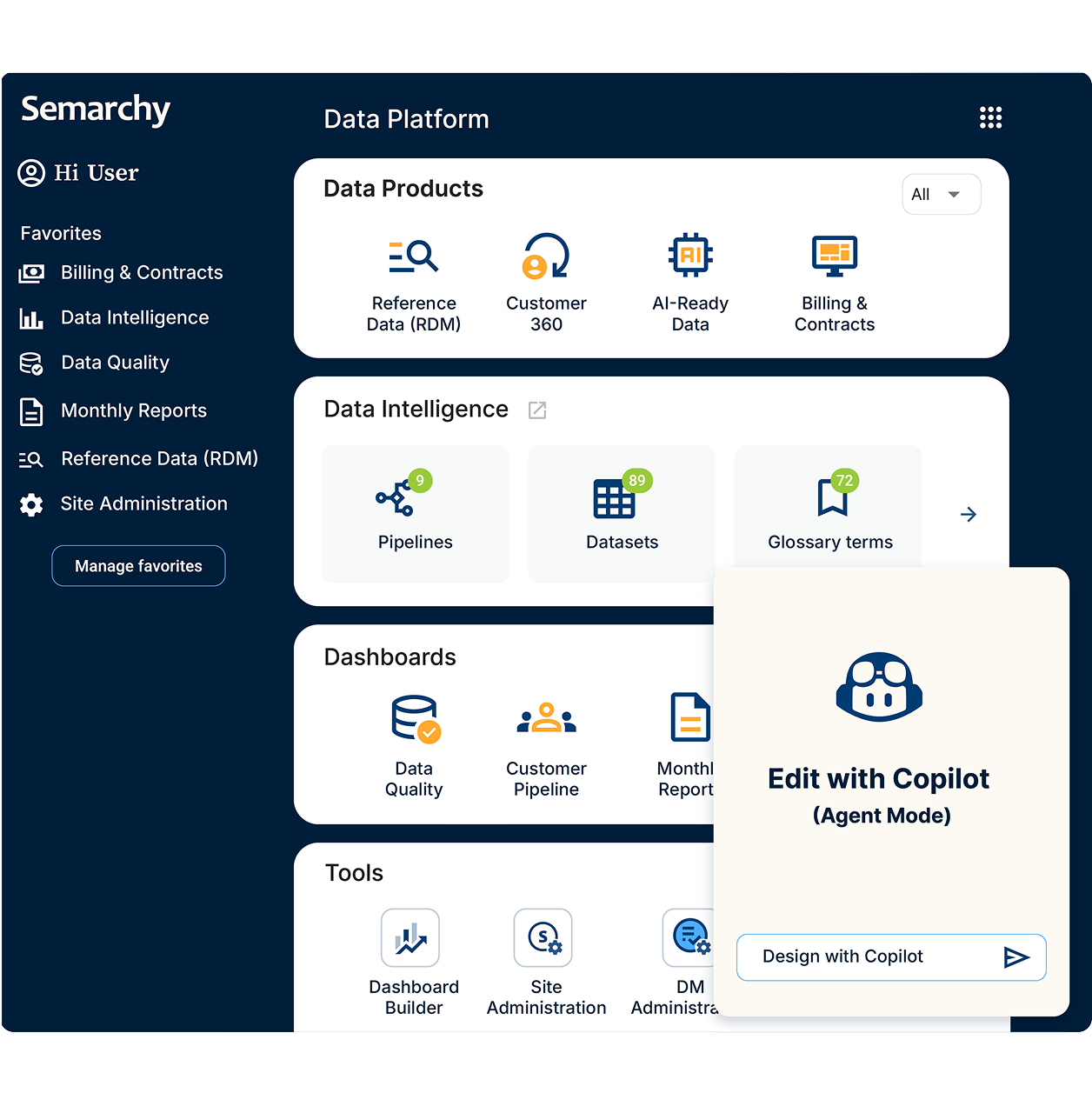Click the Manage favorites button
Image resolution: width=1092 pixels, height=1113 pixels.
(138, 566)
